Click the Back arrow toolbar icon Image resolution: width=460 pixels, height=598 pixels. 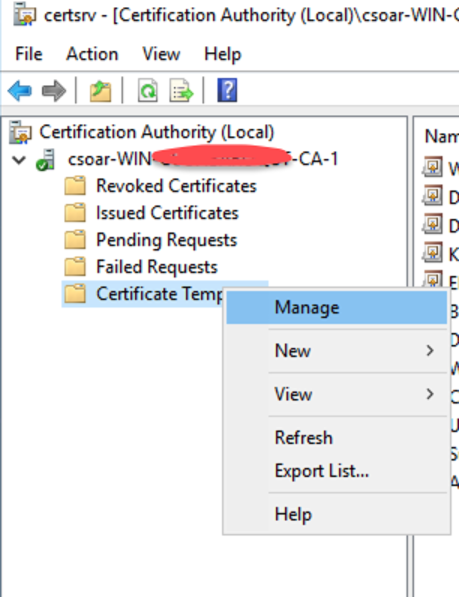(x=19, y=91)
